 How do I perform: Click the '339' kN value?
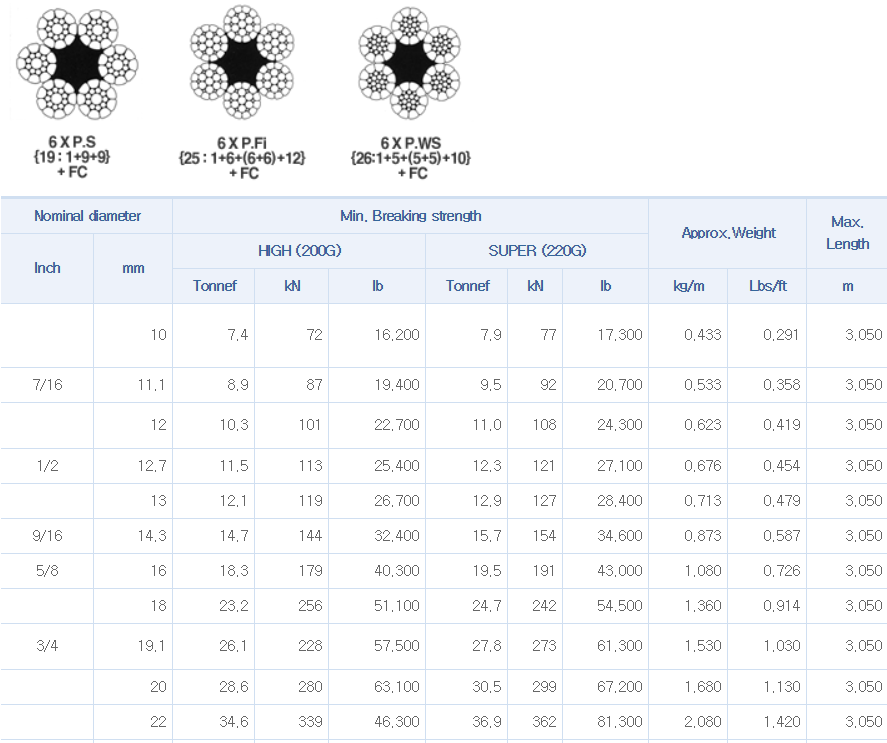coord(310,721)
